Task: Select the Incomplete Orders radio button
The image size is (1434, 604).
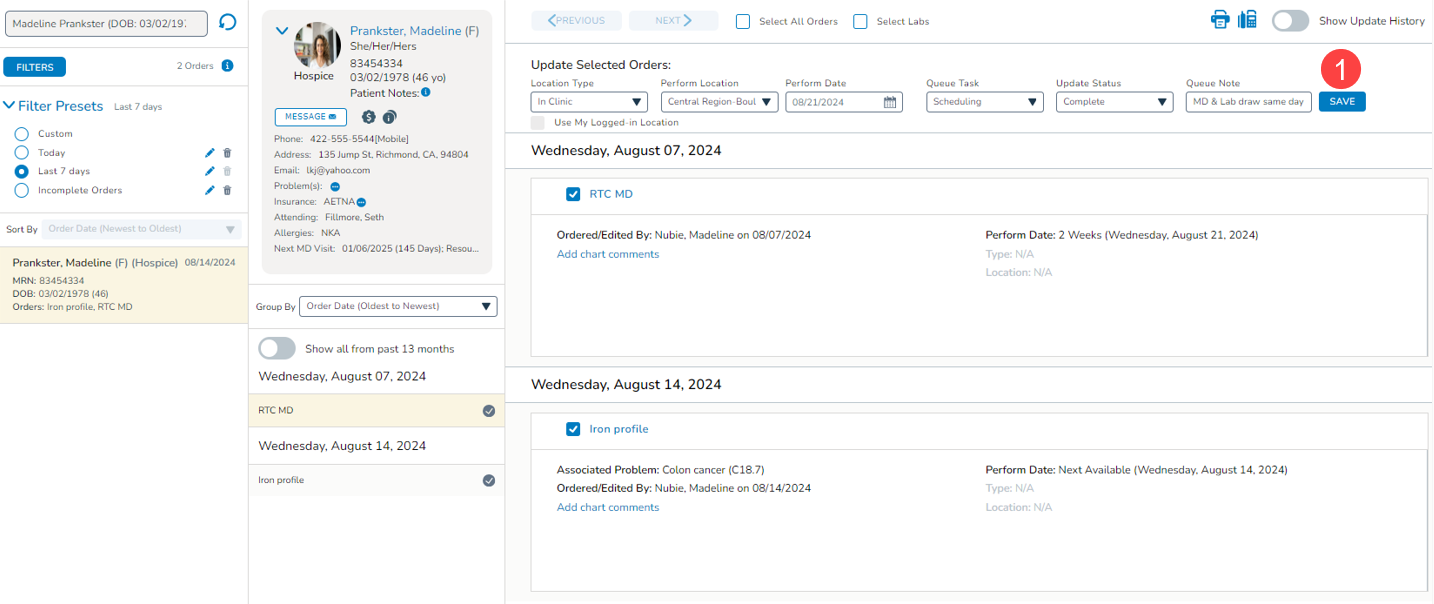Action: (x=21, y=190)
